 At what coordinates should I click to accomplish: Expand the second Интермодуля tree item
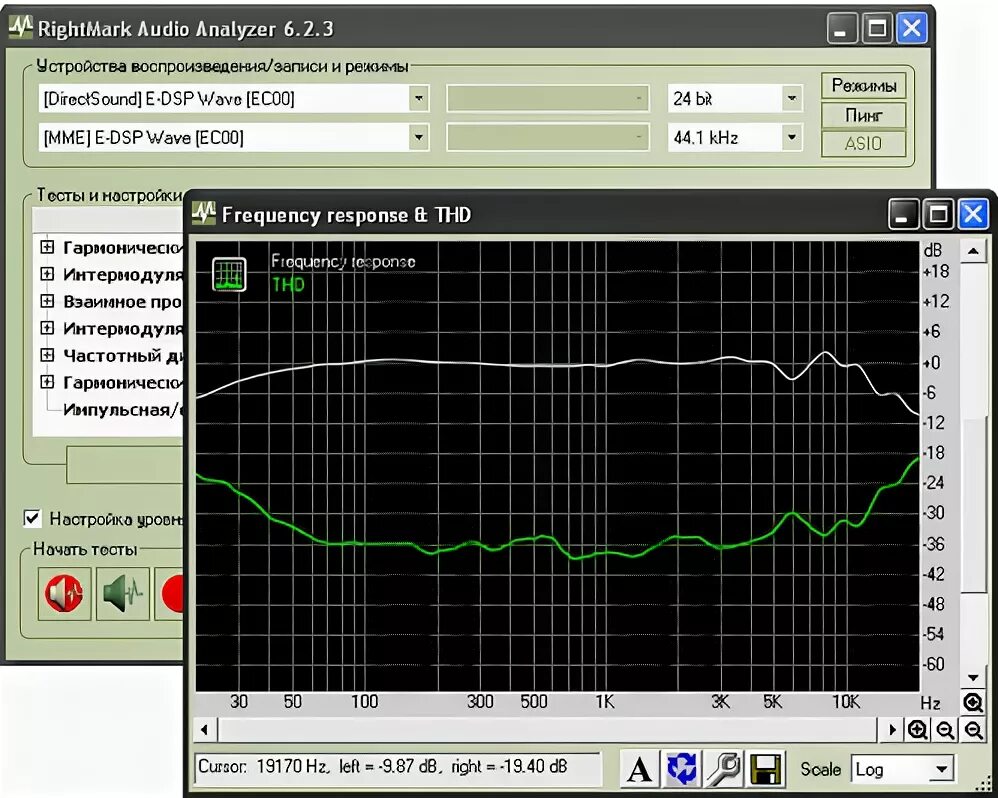[x=47, y=328]
